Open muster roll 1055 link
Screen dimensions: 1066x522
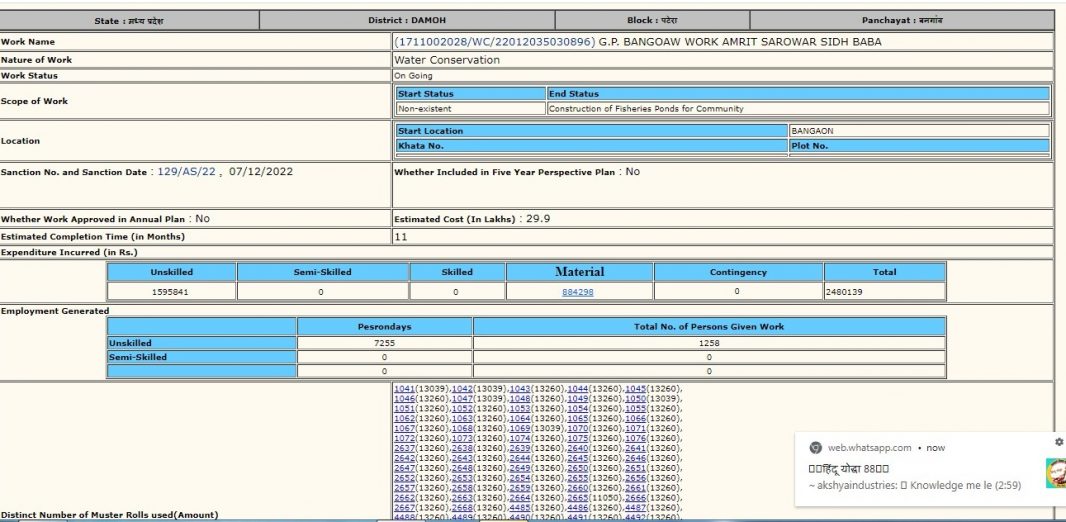635,408
